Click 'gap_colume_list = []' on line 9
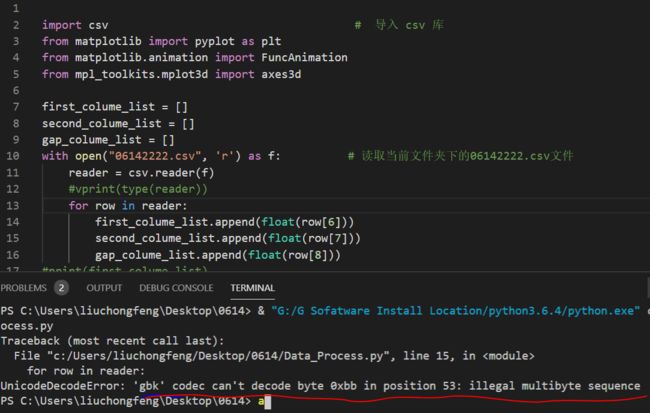The image size is (650, 413). click(x=108, y=140)
